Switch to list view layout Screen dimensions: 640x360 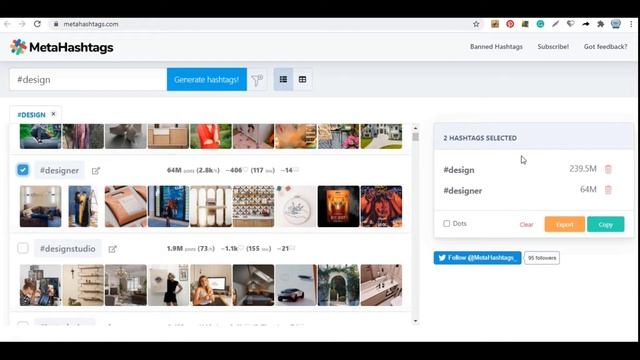(x=283, y=80)
